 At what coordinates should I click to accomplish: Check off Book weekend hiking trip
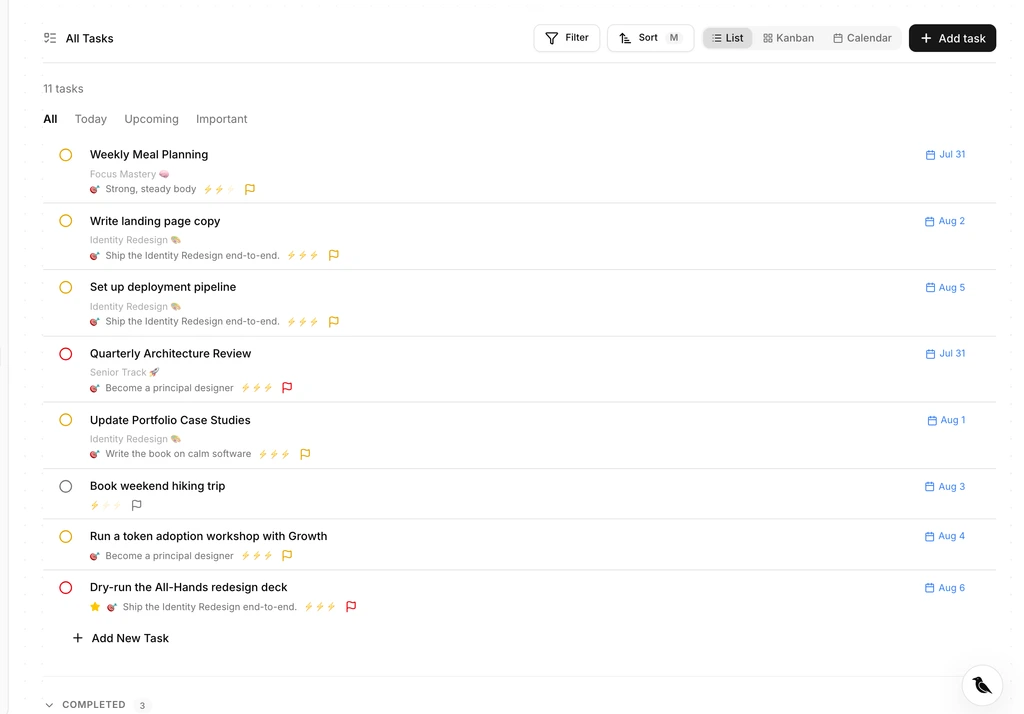tap(65, 487)
